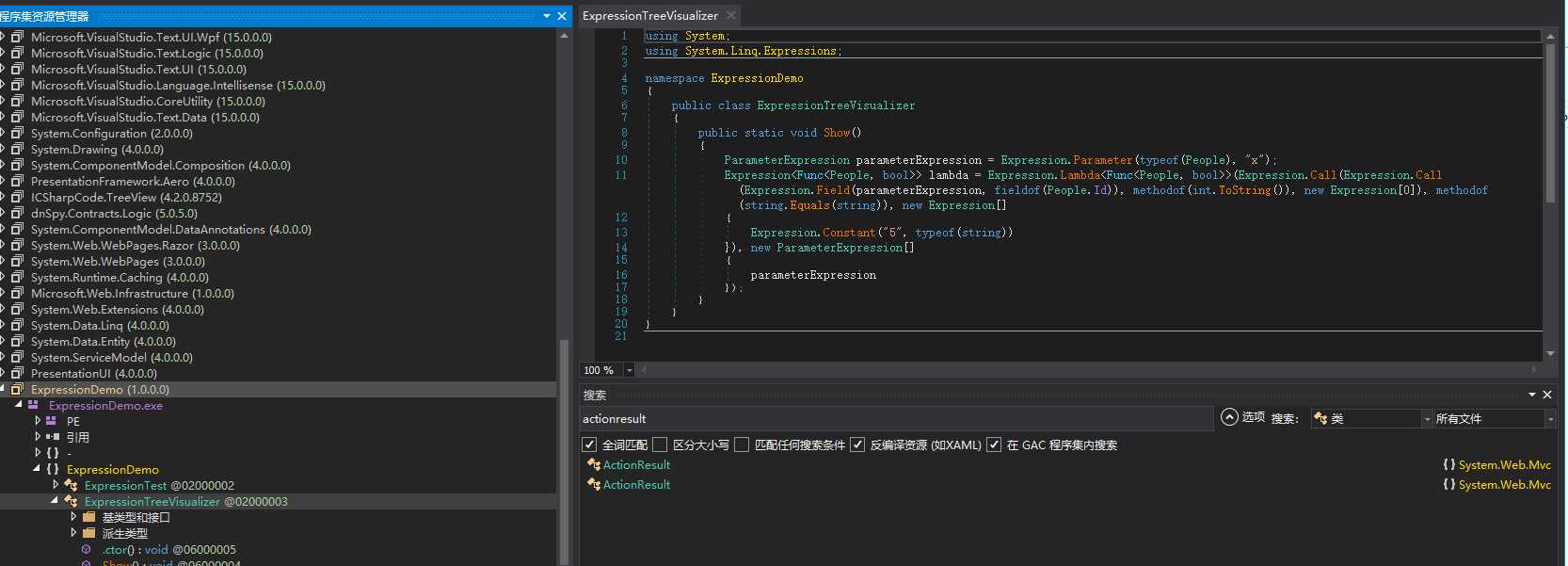Click the 引用 references icon
Viewport: 1568px width, 566px height.
[53, 437]
